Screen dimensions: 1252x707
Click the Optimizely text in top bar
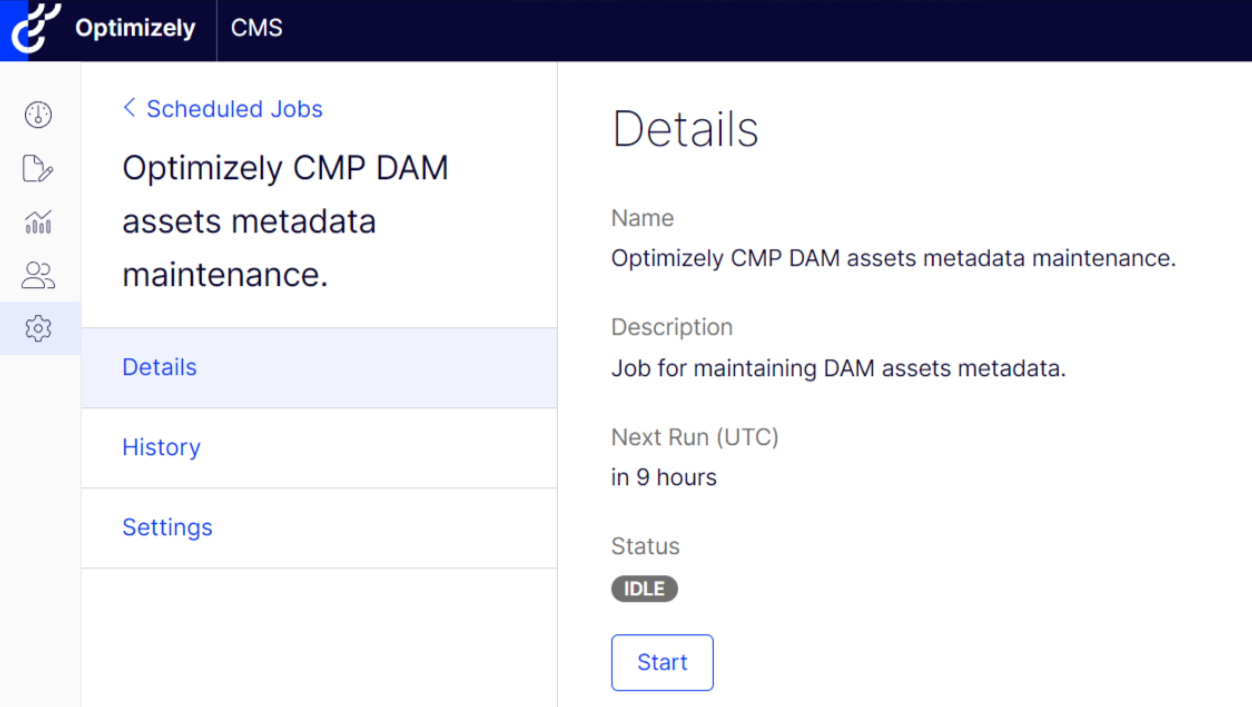coord(134,29)
